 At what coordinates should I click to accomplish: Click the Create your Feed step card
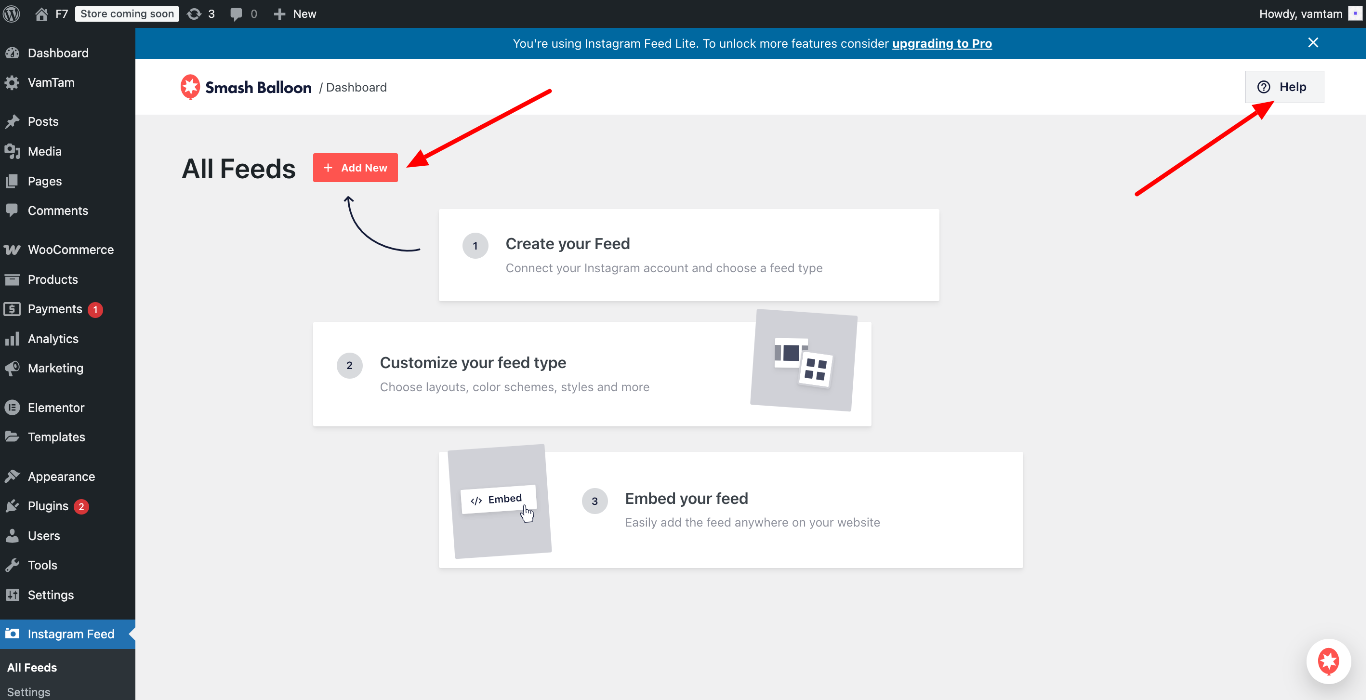pos(689,255)
